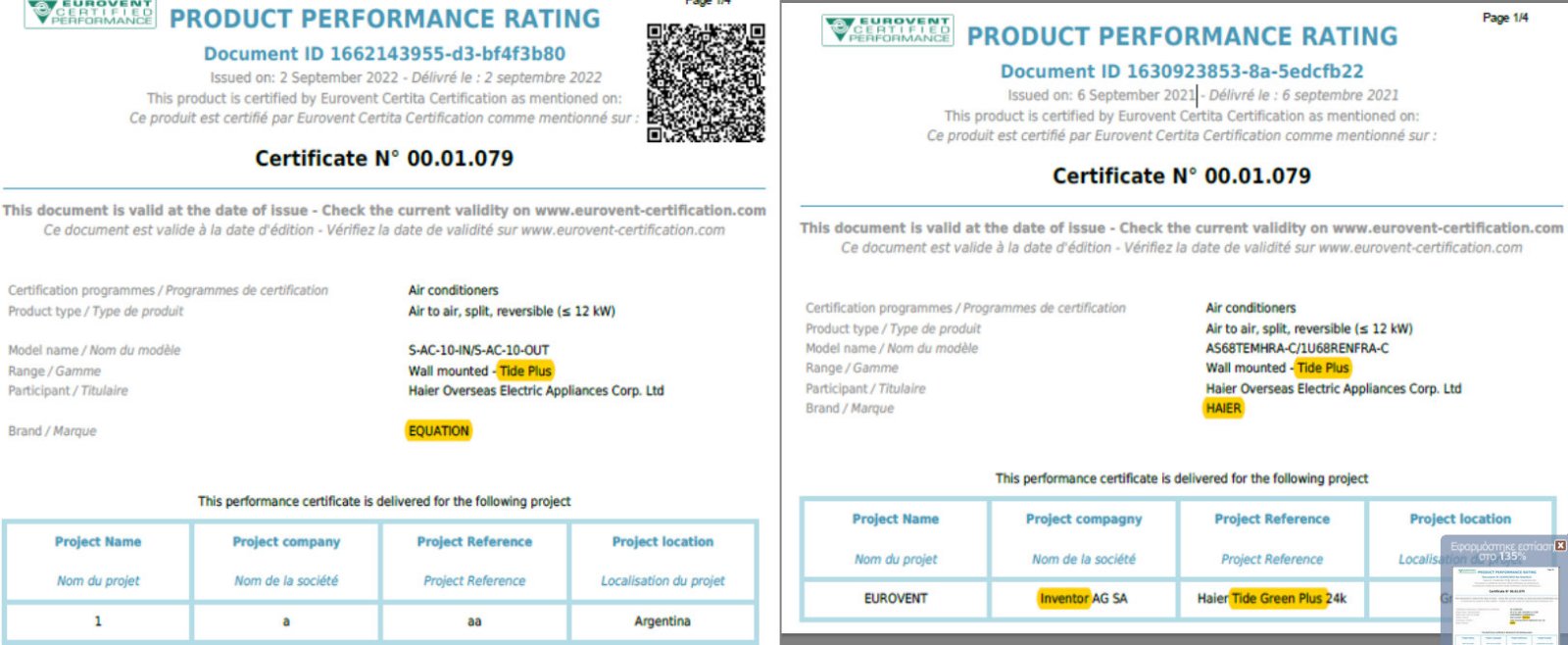
Task: Click the Page 1/4 indicator in right document
Action: tap(1505, 18)
